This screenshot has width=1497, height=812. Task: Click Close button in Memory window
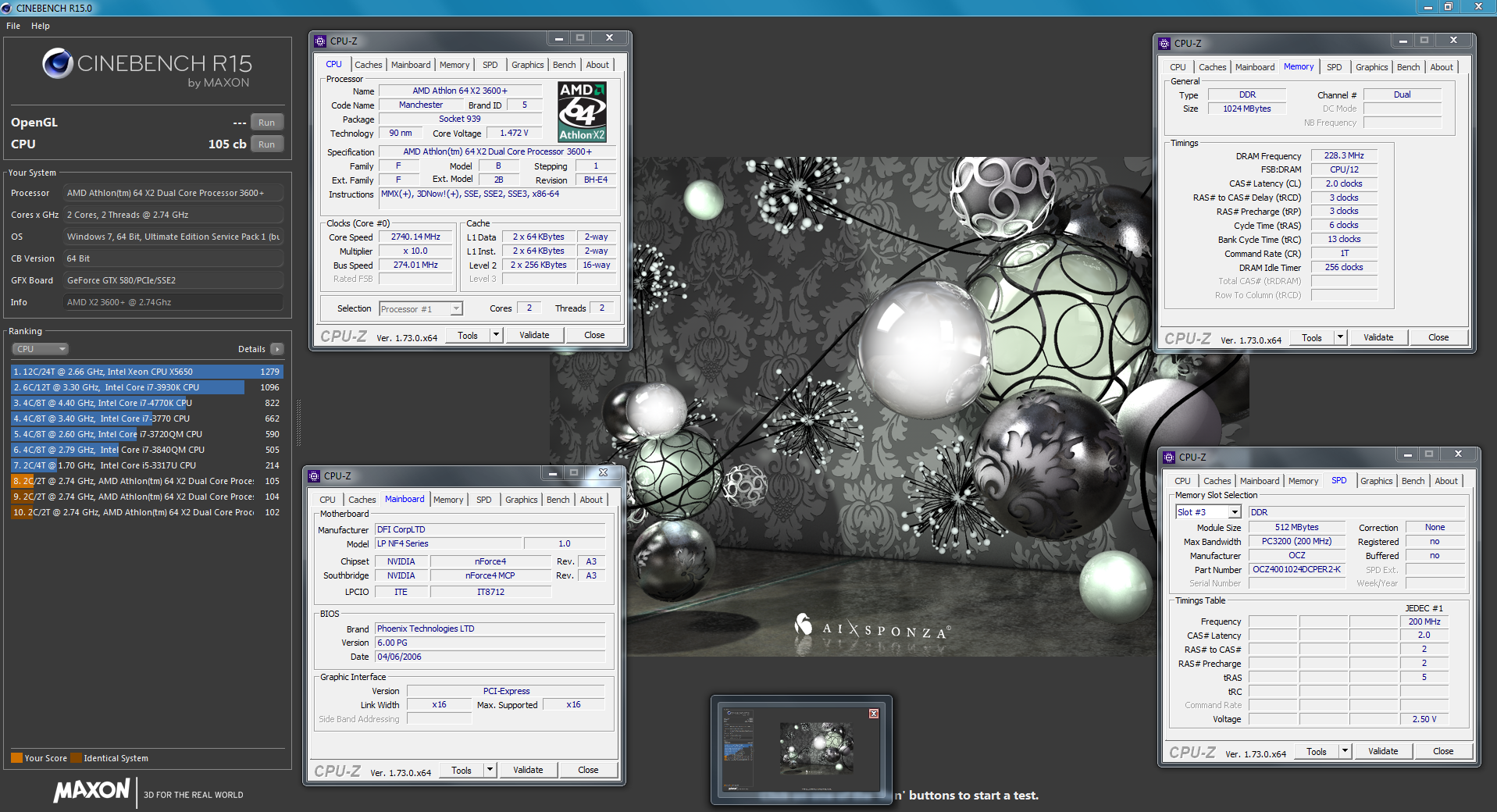click(x=1438, y=337)
